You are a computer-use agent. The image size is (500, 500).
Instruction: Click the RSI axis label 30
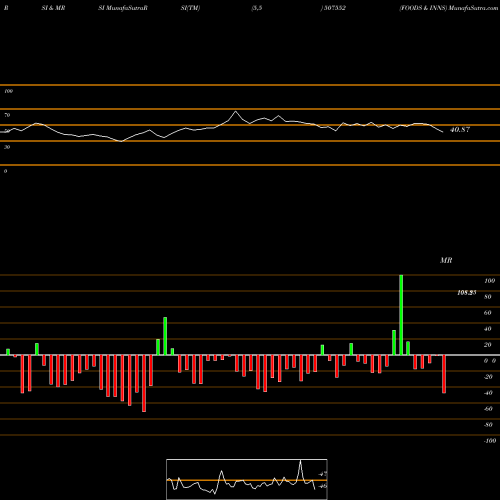click(7, 147)
